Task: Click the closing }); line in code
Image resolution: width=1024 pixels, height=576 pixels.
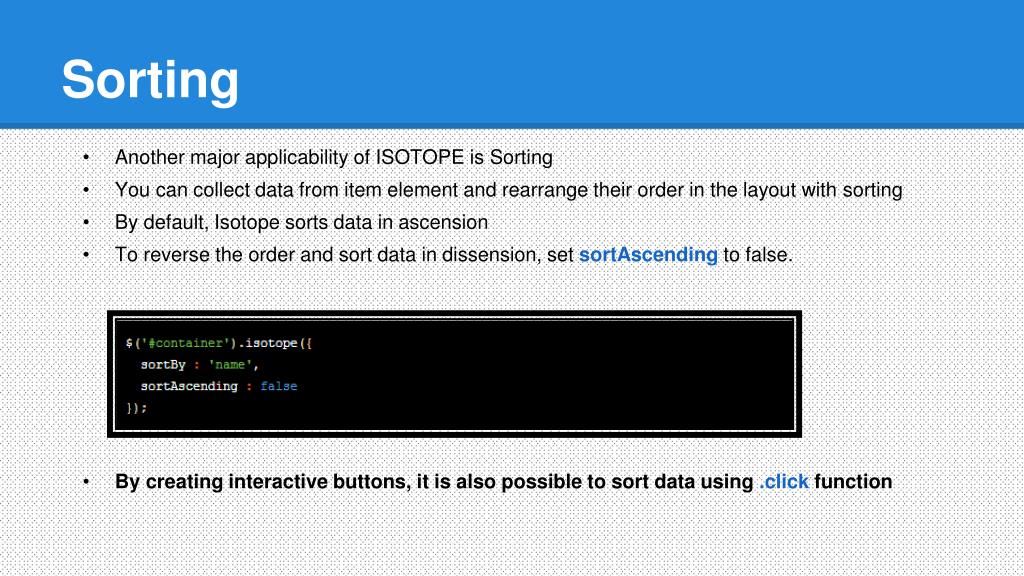Action: [x=136, y=408]
